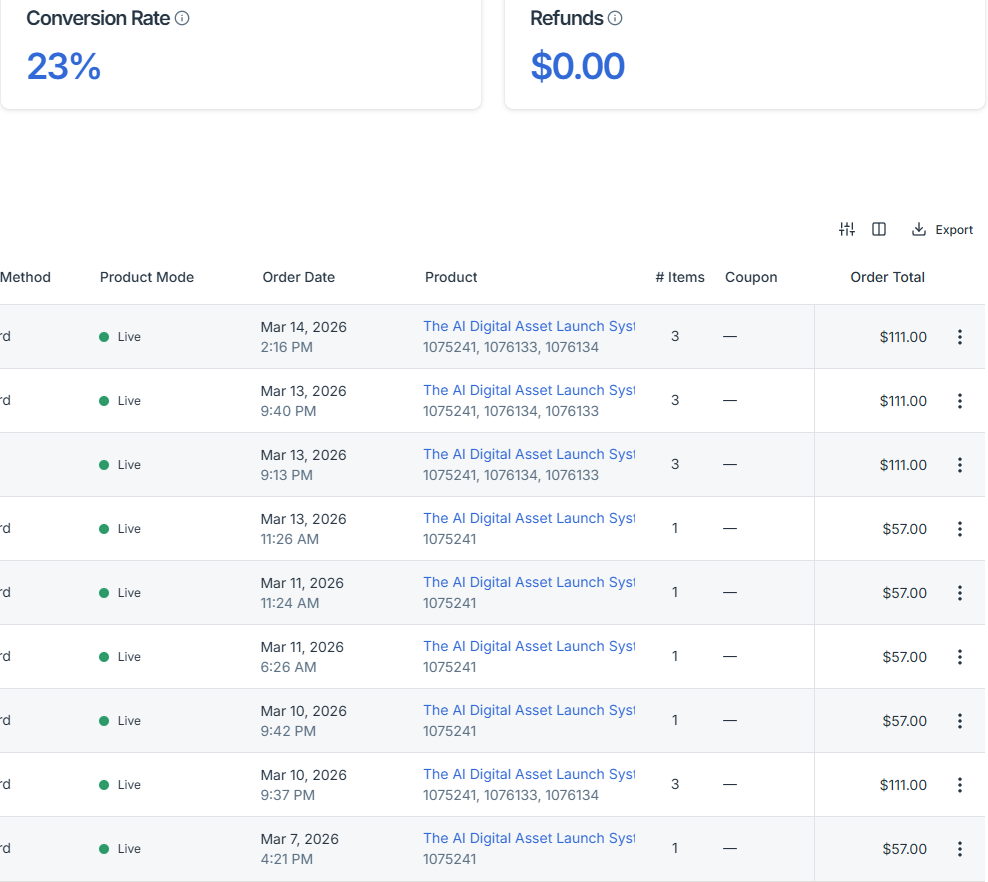Viewport: 988px width, 882px height.
Task: Open kebab menu for Mar 13 9:13 PM order
Action: click(x=960, y=465)
